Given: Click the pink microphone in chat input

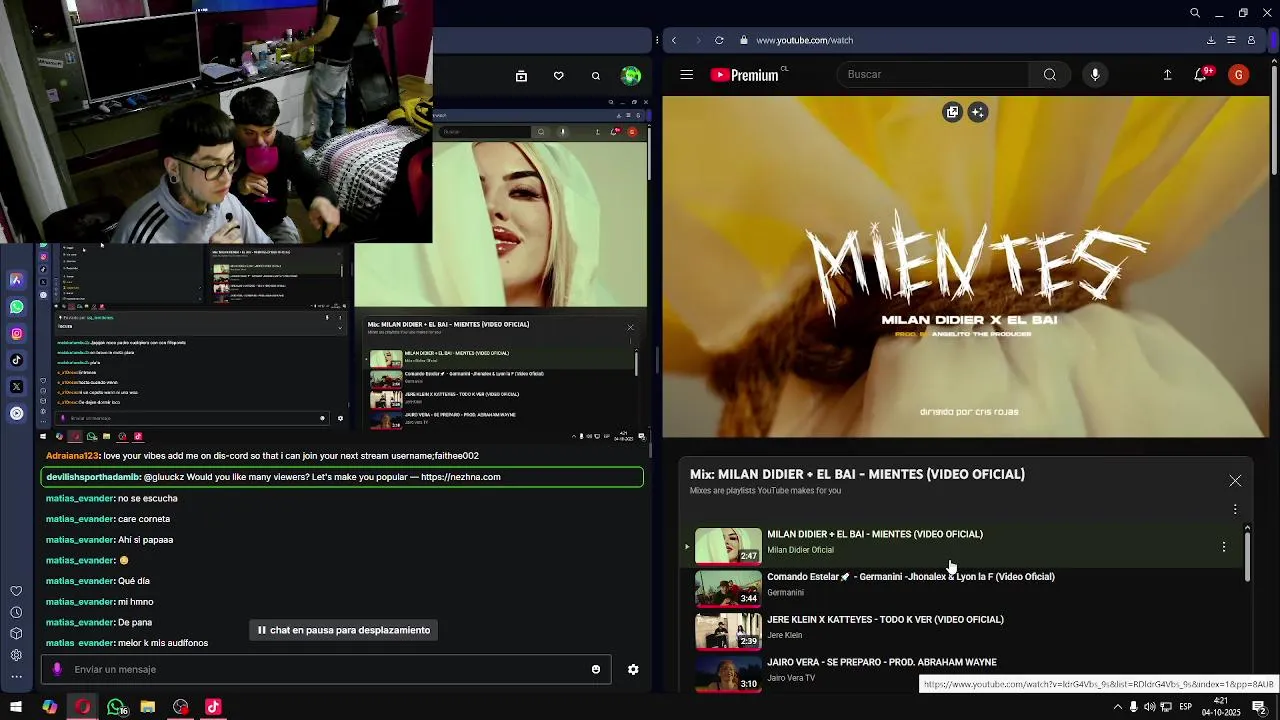Looking at the screenshot, I should tap(57, 669).
